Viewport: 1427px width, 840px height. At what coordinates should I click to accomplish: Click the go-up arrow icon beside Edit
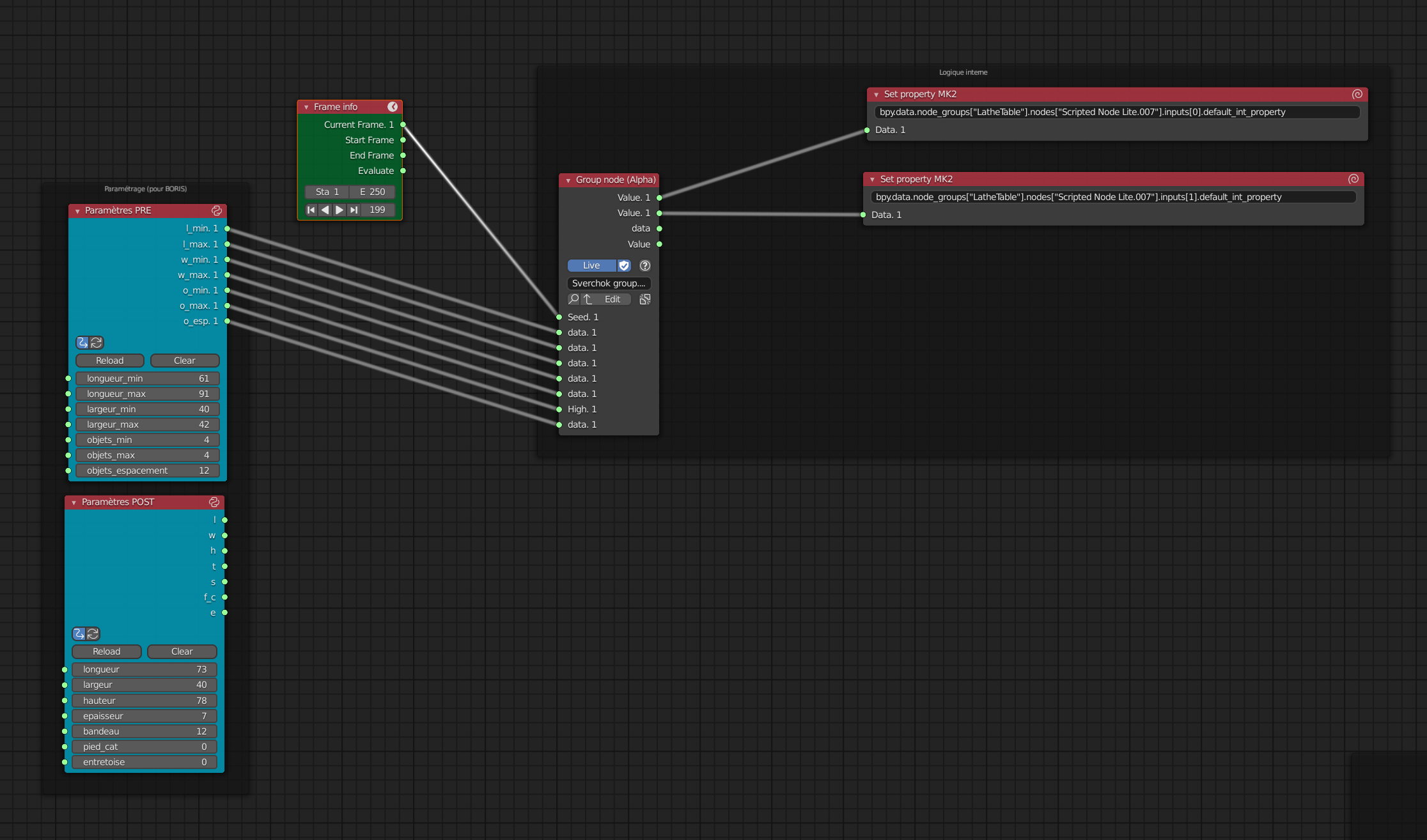pos(586,299)
